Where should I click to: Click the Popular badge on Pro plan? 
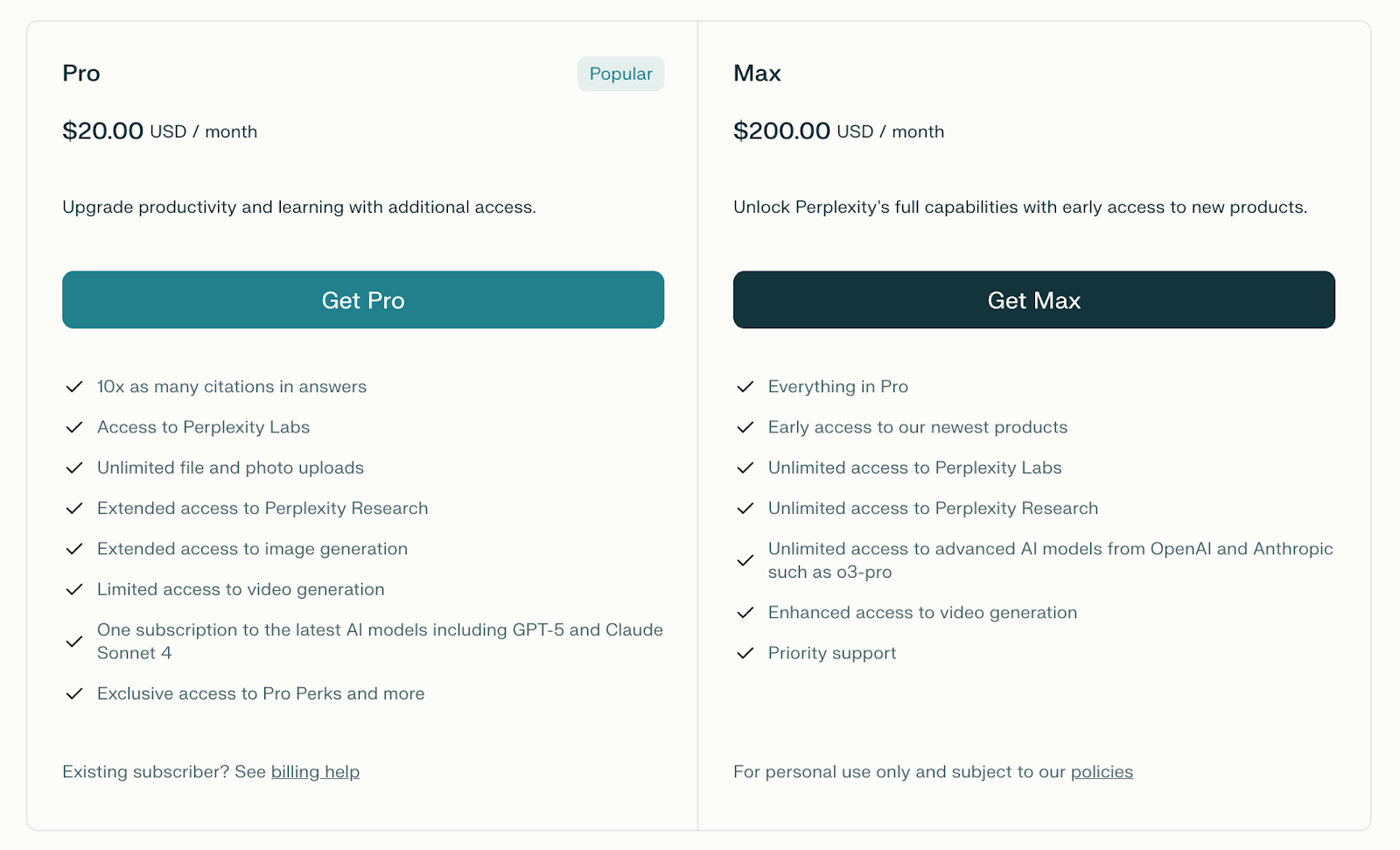click(x=620, y=74)
